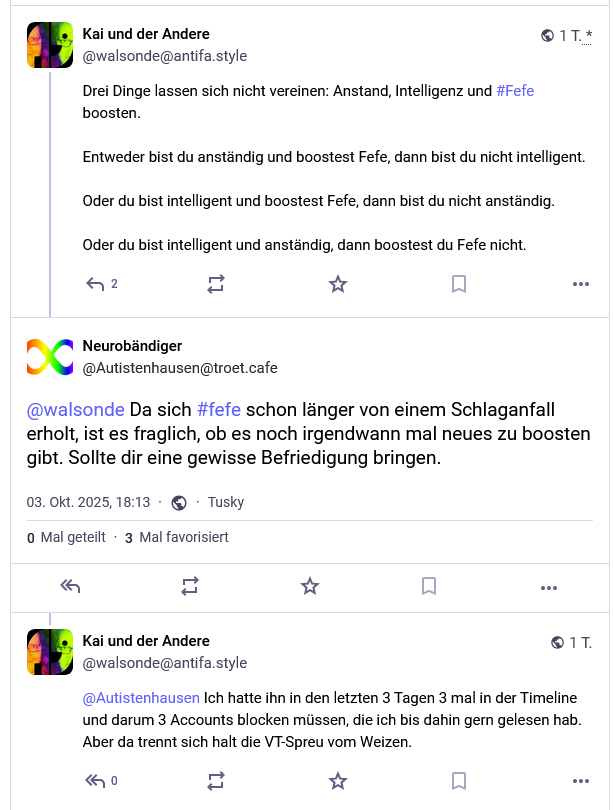Open the Tusky client link

[x=226, y=502]
